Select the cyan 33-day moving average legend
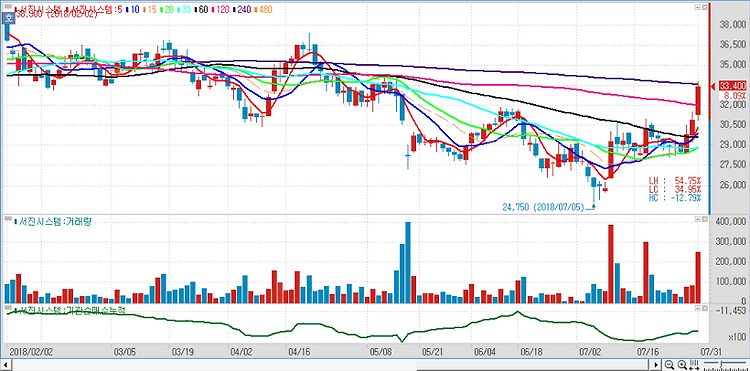This screenshot has width=750, height=371. (184, 10)
